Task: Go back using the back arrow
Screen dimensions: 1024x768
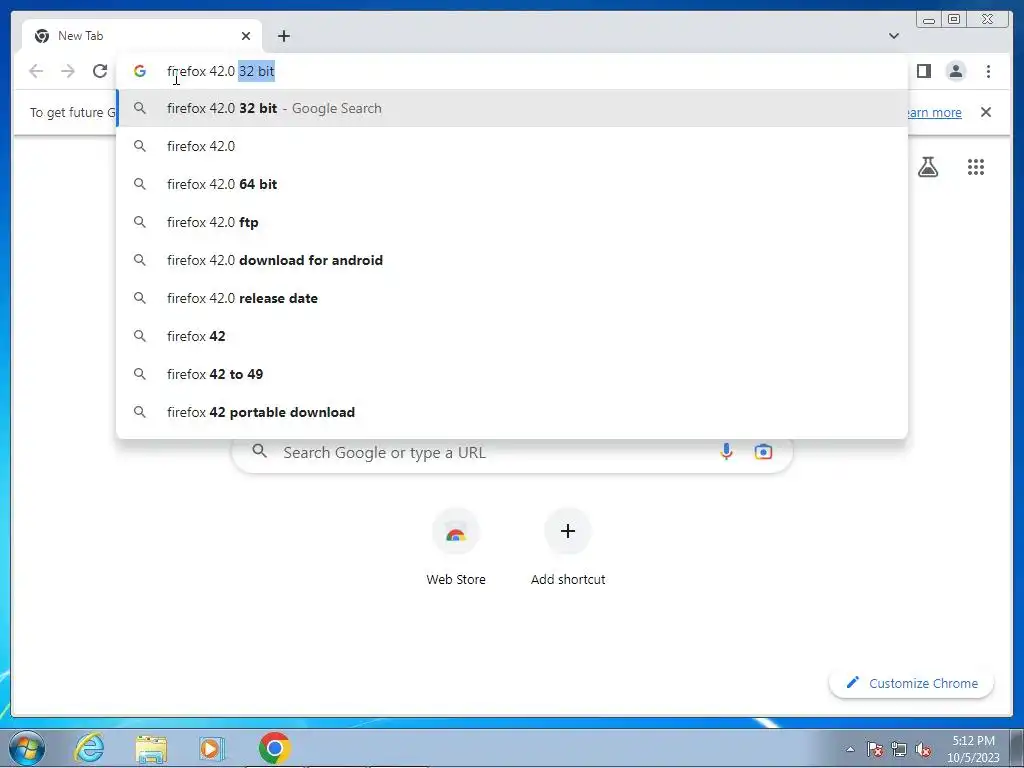Action: [36, 71]
